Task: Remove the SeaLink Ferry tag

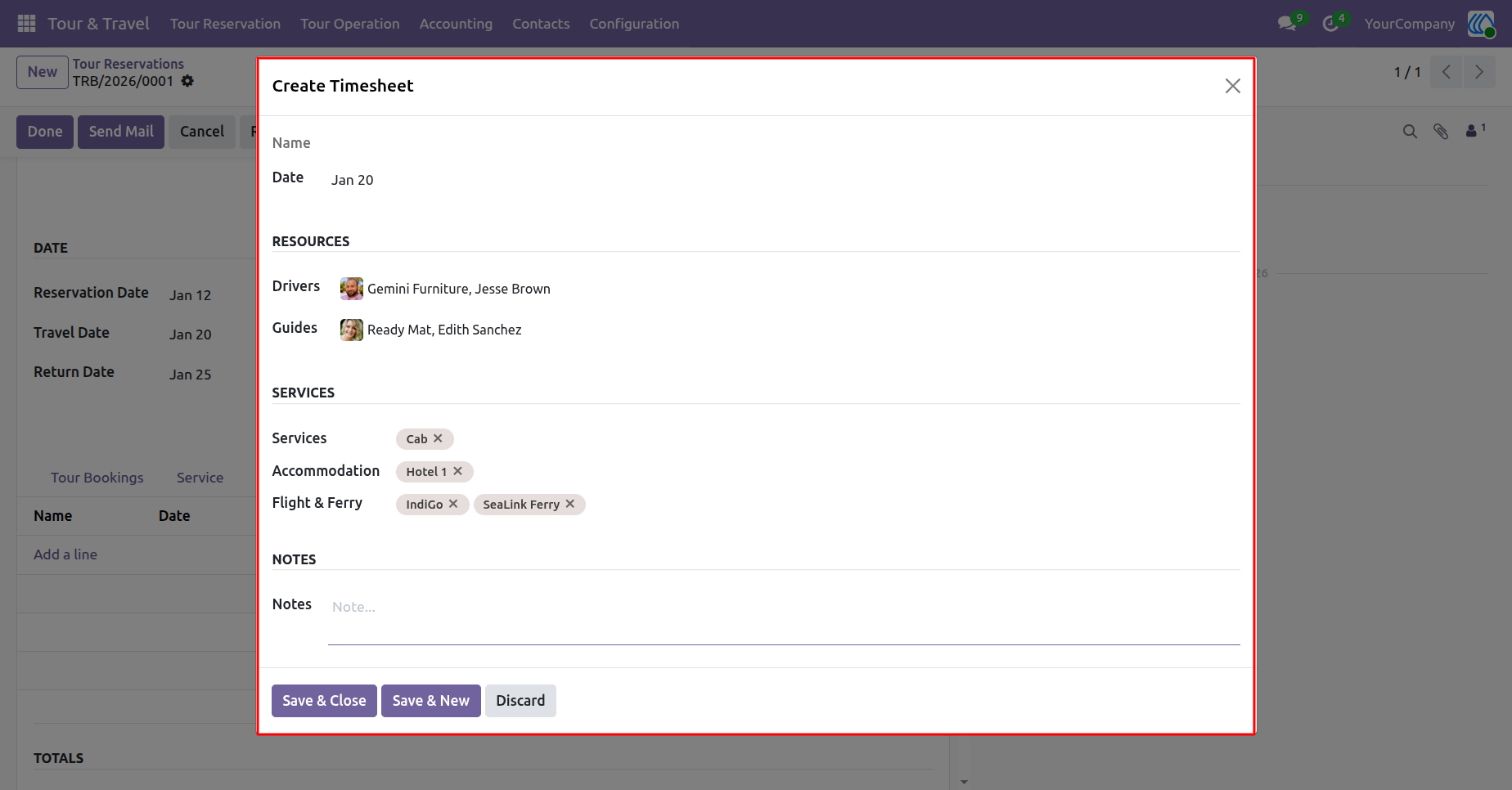Action: click(570, 504)
